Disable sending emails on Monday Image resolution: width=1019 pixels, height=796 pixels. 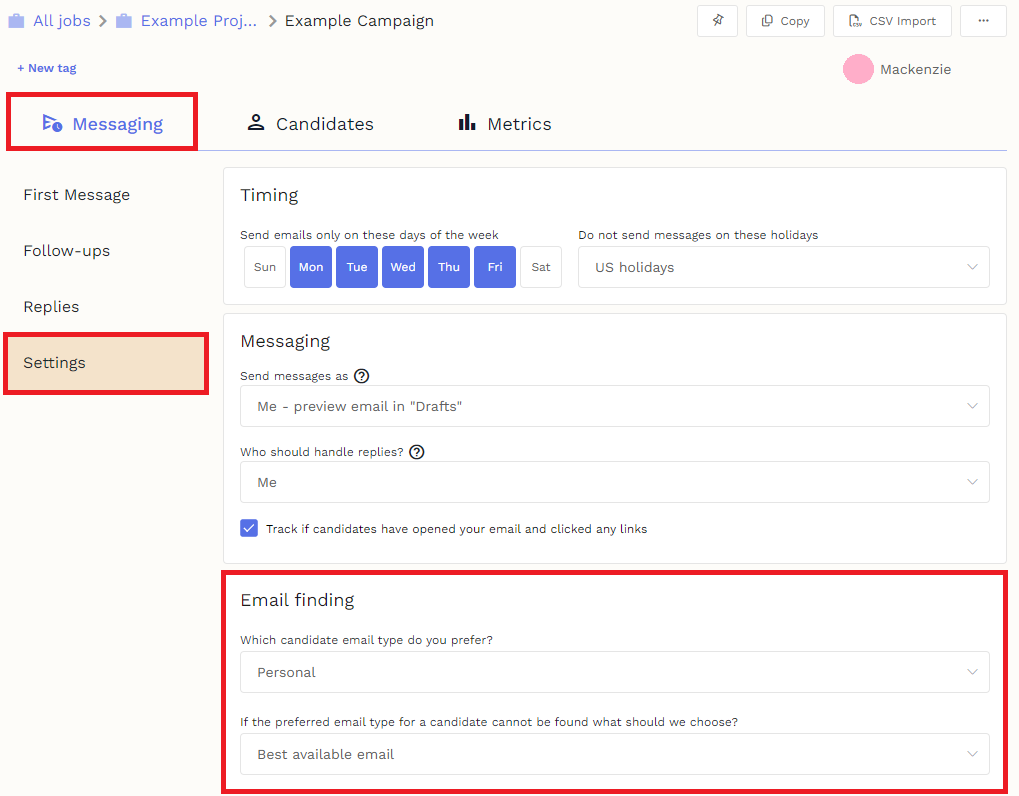pyautogui.click(x=310, y=267)
